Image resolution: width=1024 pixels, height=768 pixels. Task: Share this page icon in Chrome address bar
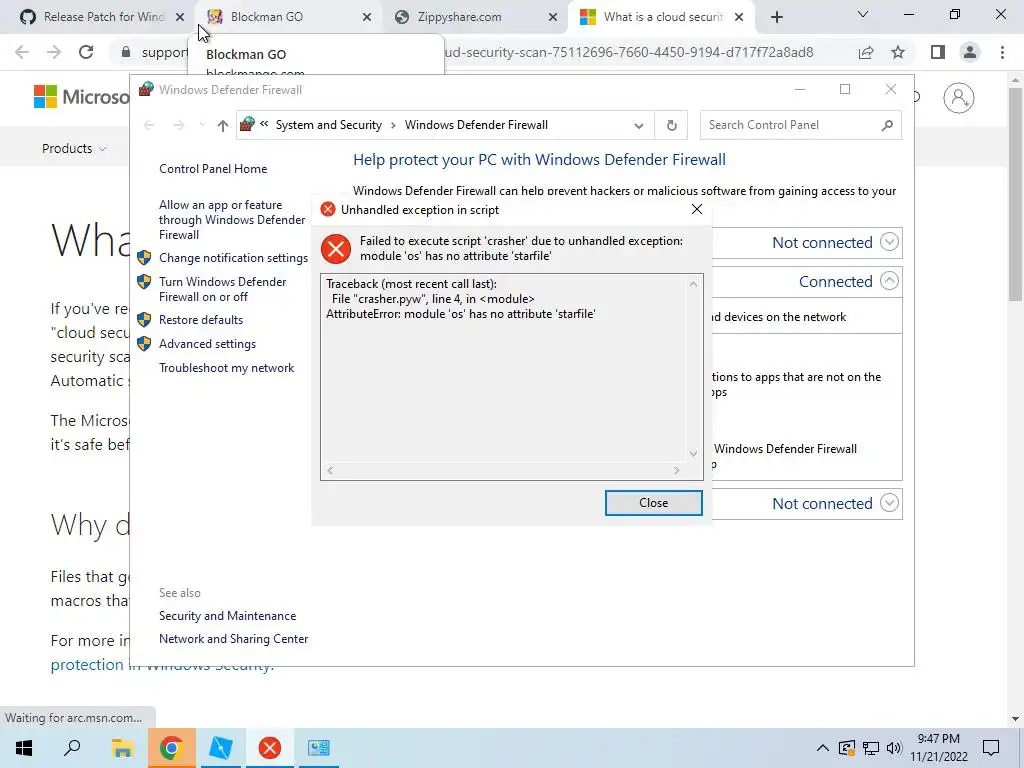[x=866, y=52]
